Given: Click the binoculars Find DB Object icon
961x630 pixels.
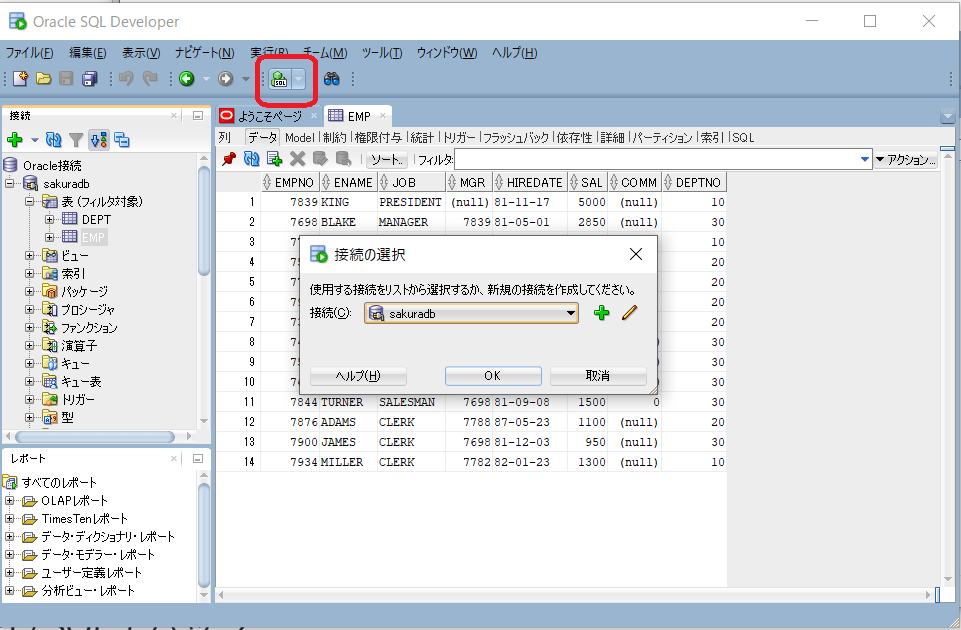Looking at the screenshot, I should point(332,78).
